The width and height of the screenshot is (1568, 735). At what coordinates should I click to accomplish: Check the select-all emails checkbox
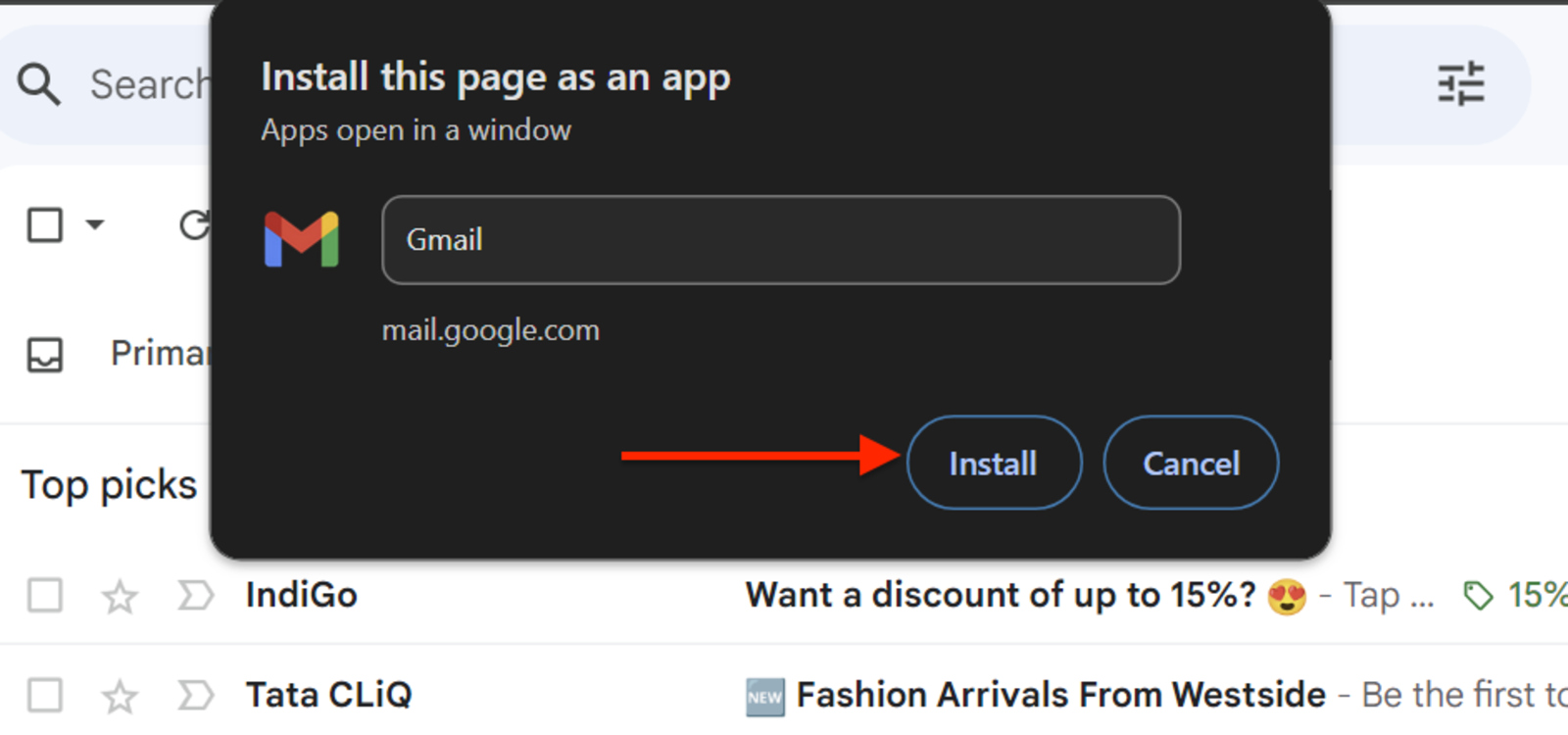pos(44,224)
